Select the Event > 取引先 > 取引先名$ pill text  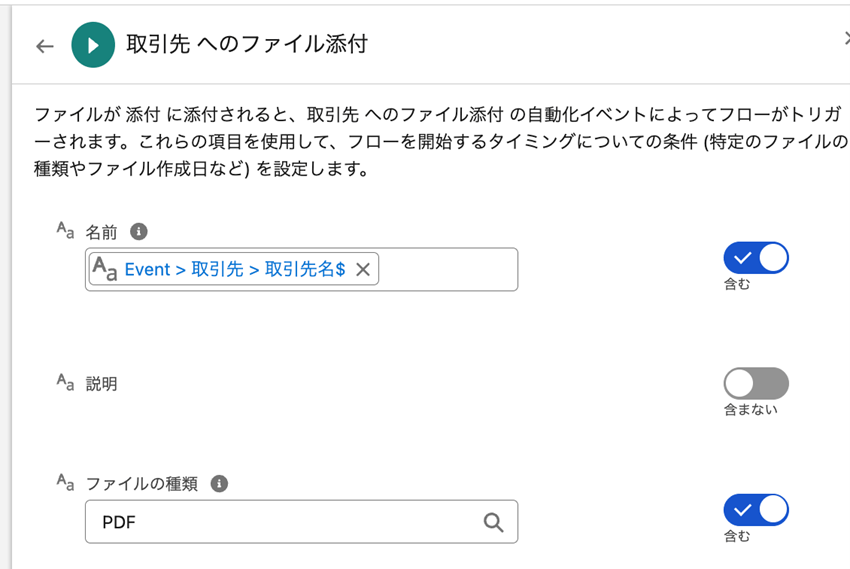234,270
